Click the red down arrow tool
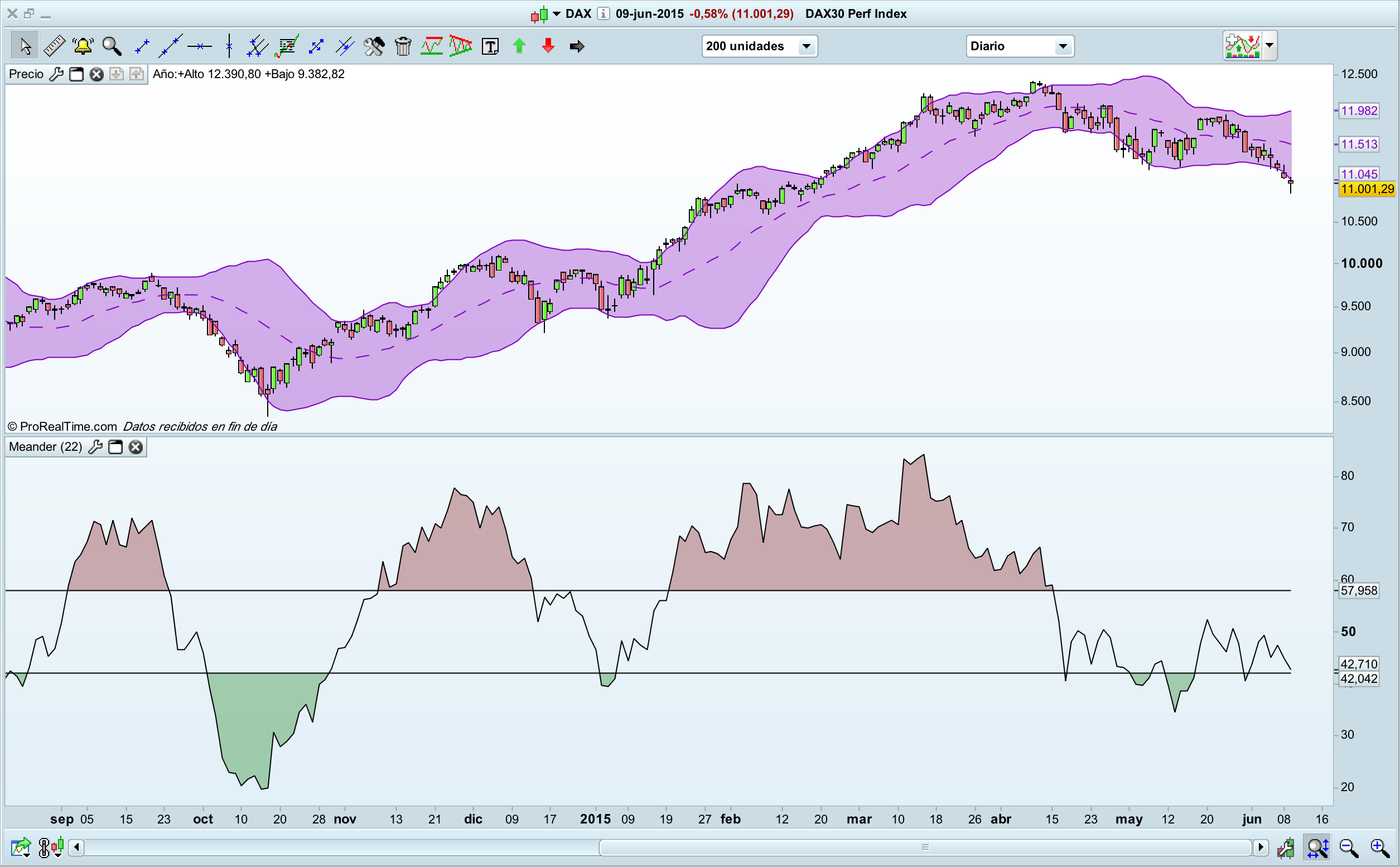Screen dimensions: 1400x867 point(548,46)
